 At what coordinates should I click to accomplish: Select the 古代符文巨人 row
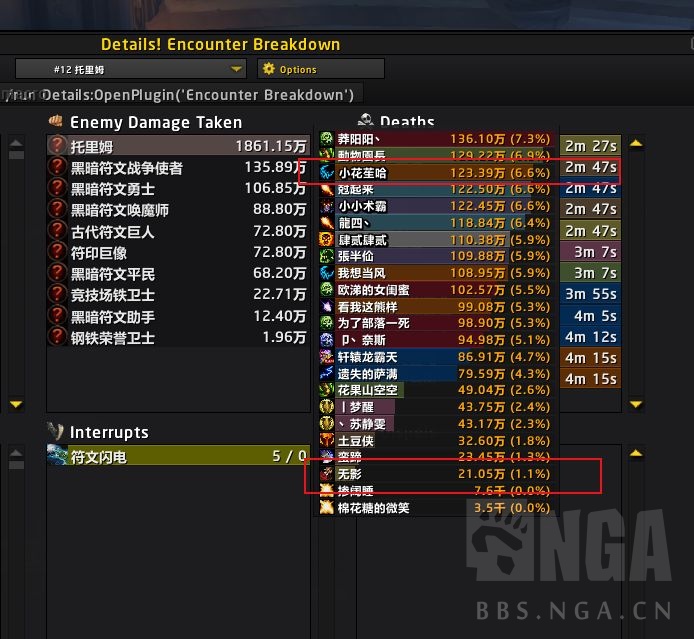click(178, 231)
